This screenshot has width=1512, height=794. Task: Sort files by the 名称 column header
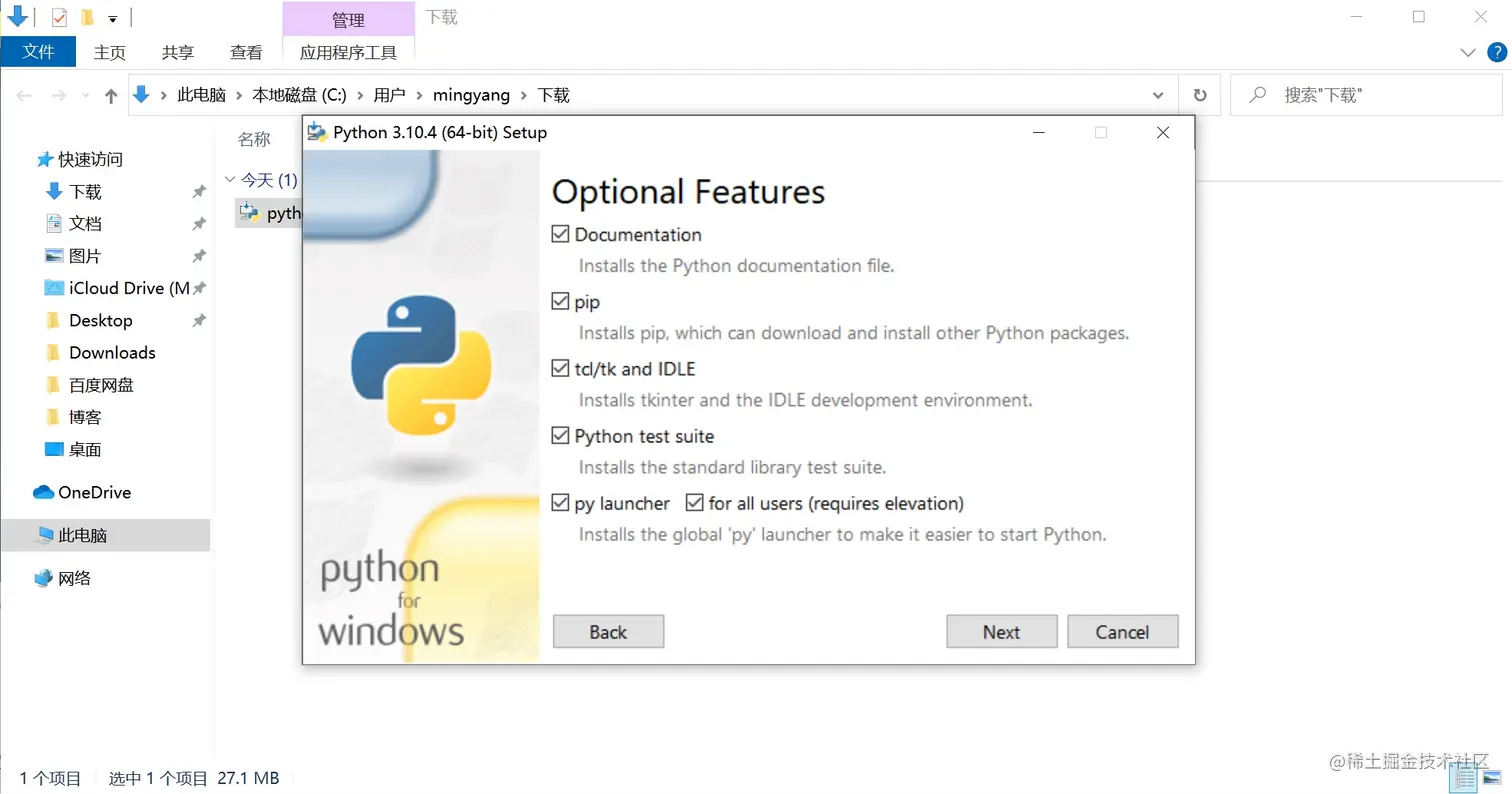pos(254,139)
